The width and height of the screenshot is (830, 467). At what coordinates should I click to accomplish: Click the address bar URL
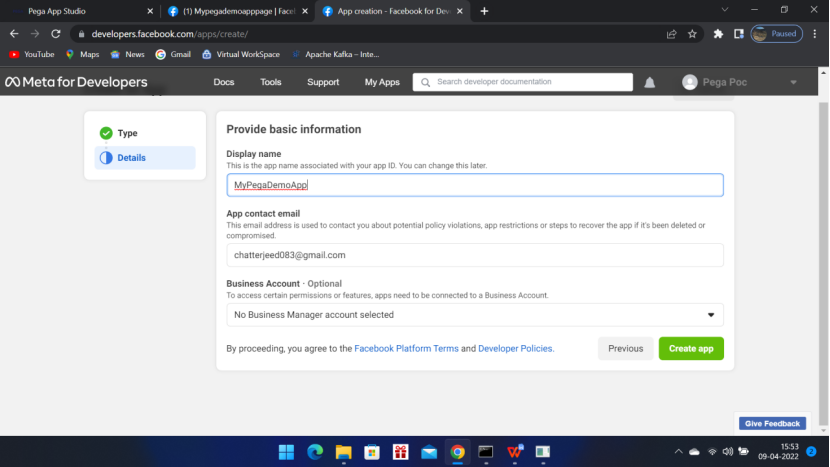coord(169,34)
